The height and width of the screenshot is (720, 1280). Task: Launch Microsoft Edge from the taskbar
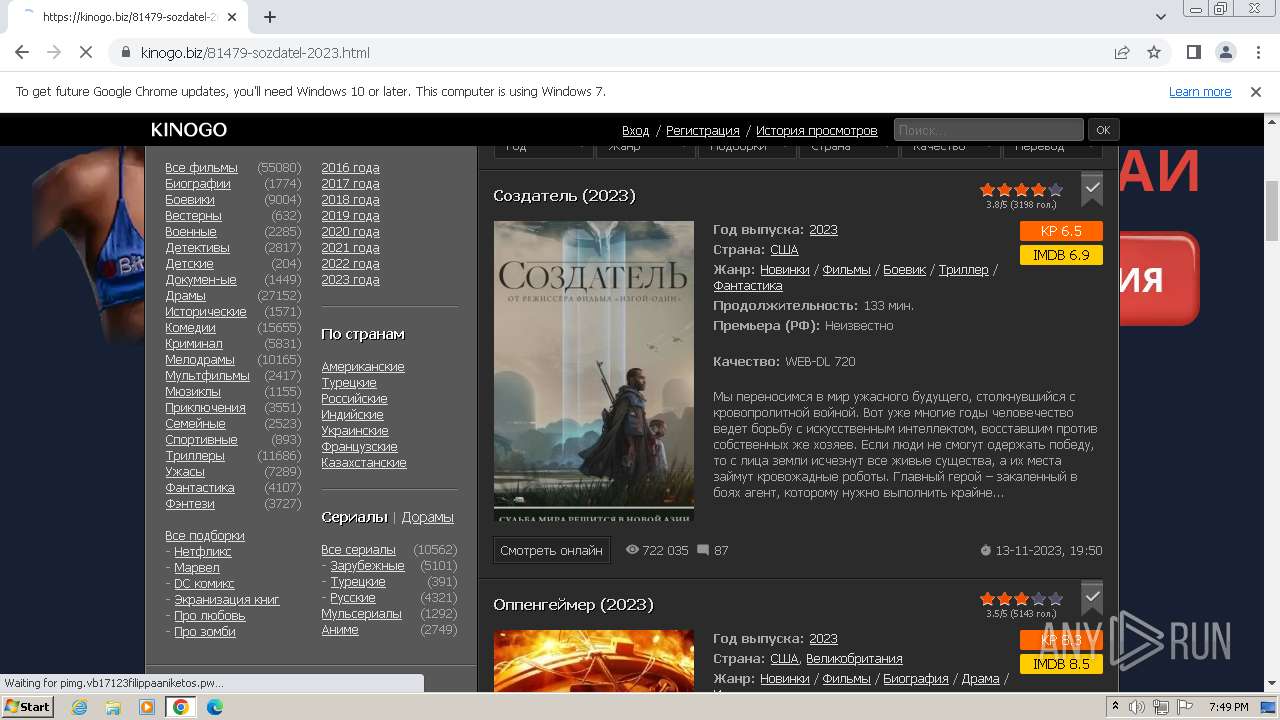(x=215, y=707)
